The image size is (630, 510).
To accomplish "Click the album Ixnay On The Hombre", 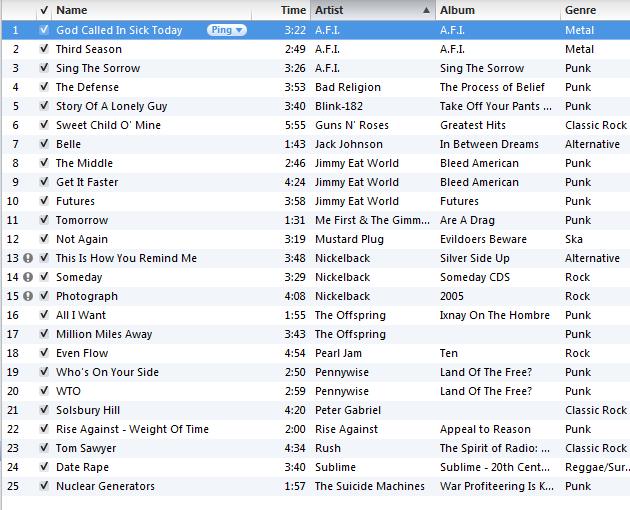I will click(x=495, y=315).
